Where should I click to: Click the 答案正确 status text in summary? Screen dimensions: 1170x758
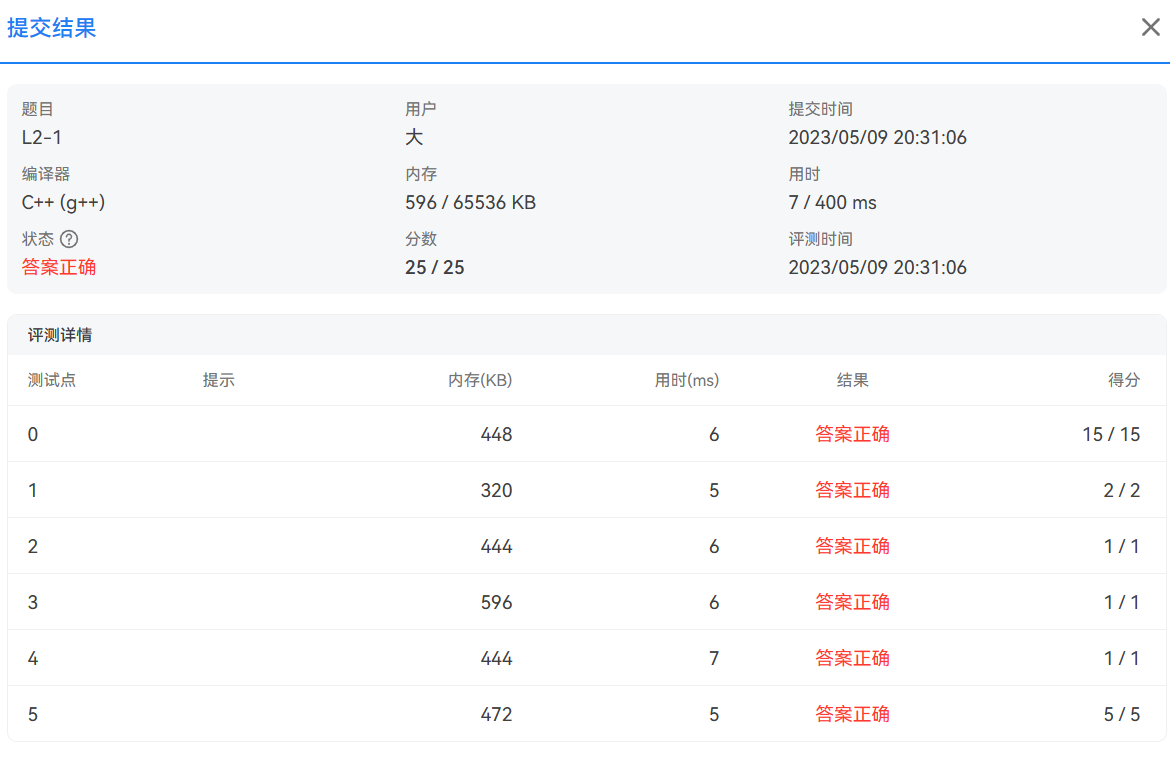pyautogui.click(x=59, y=267)
